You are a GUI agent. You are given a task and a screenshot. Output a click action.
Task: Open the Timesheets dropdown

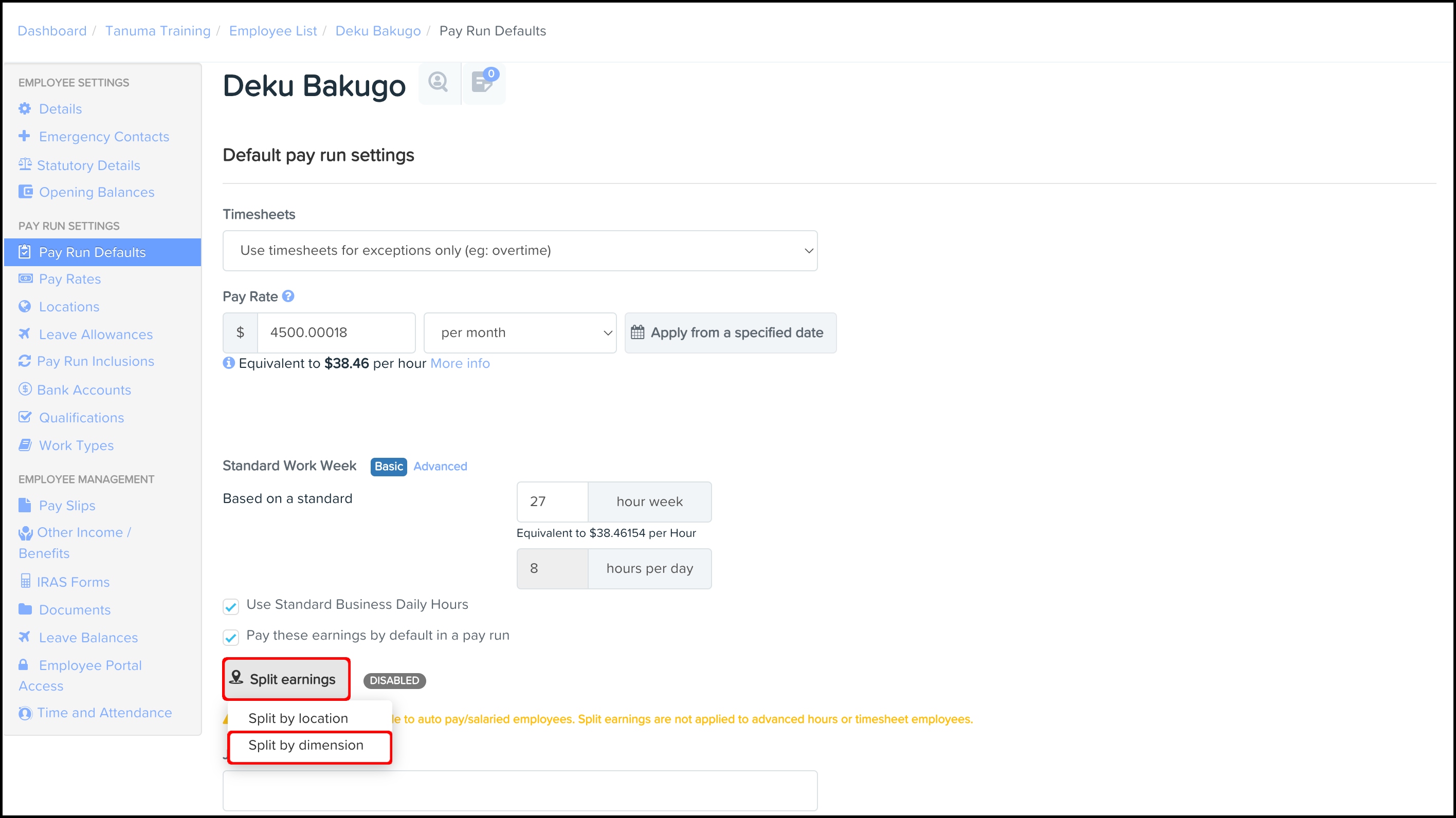pyautogui.click(x=519, y=250)
